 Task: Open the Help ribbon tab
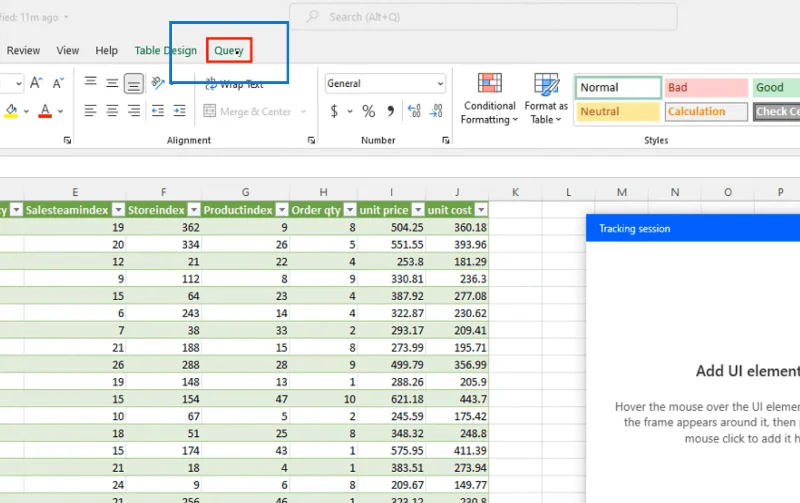tap(107, 51)
